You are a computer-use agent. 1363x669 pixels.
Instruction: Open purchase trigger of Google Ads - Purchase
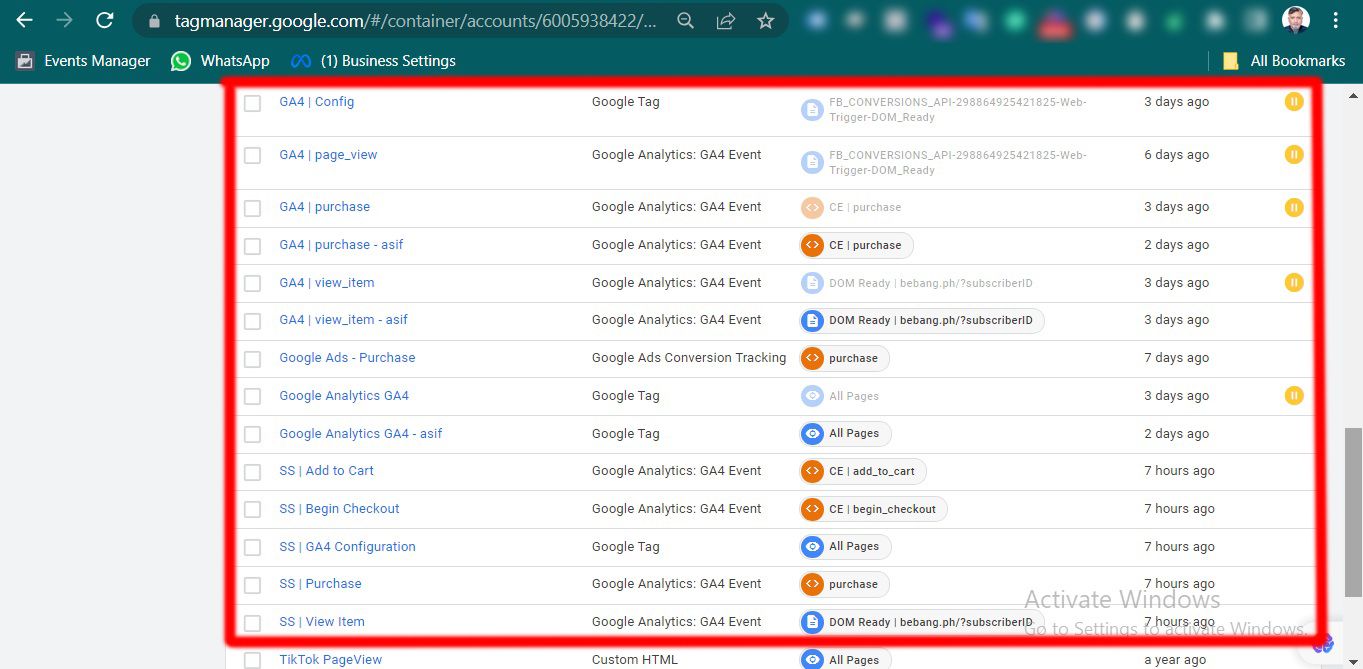coord(844,358)
